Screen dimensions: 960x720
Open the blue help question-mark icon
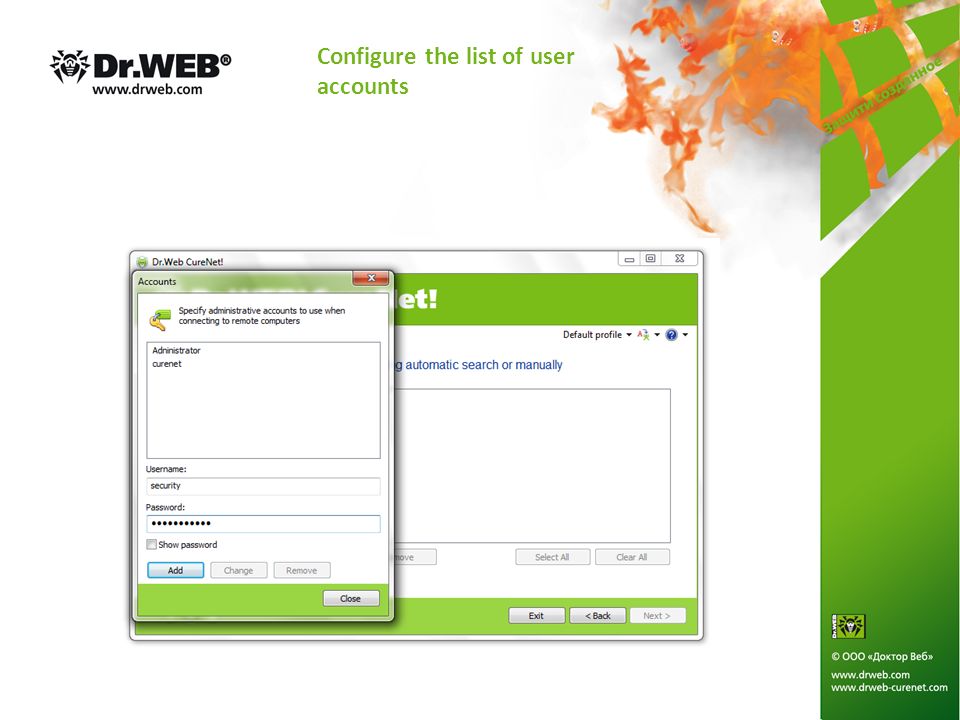(672, 335)
